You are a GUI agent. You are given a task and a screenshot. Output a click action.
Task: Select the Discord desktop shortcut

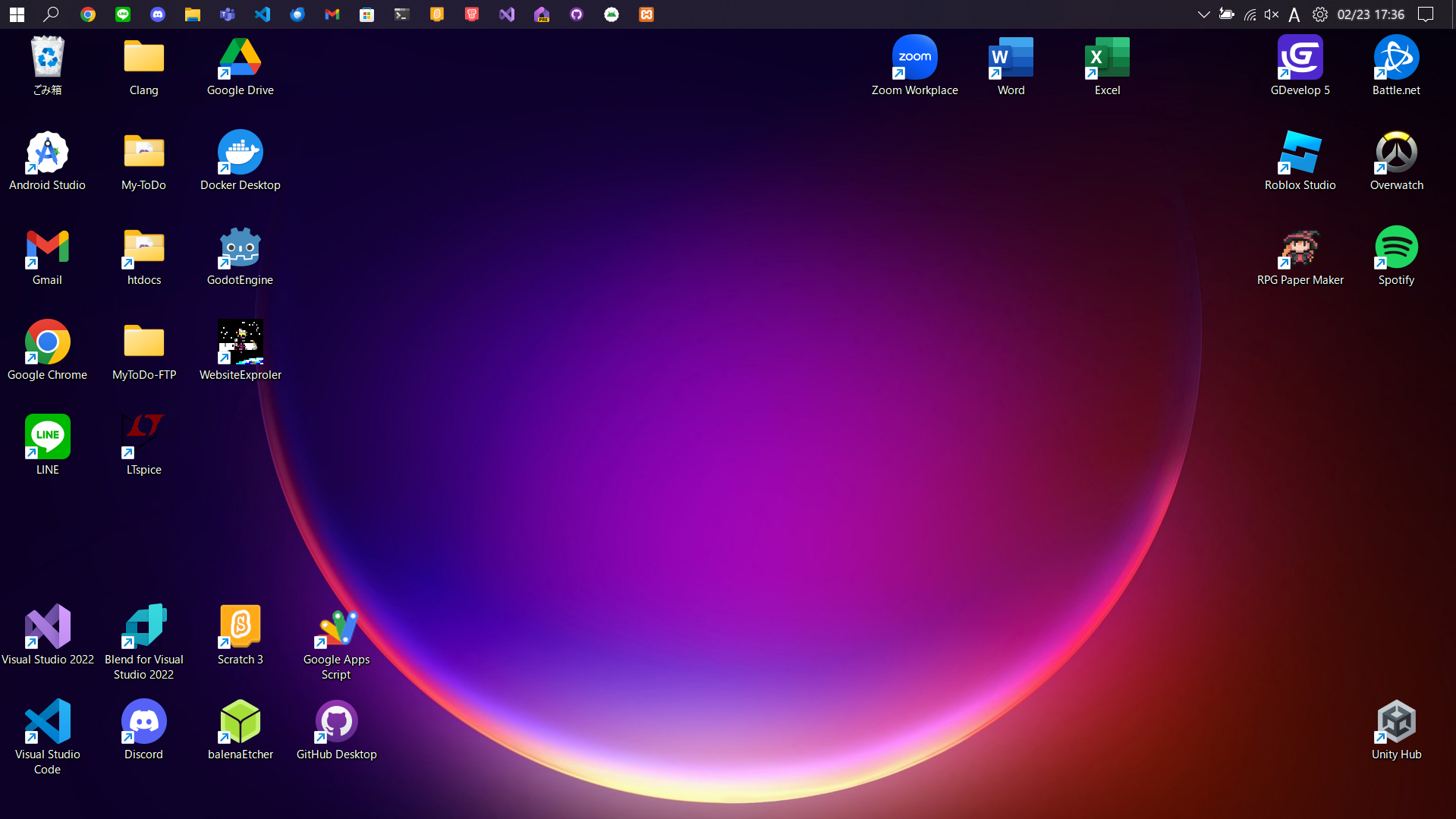[143, 730]
